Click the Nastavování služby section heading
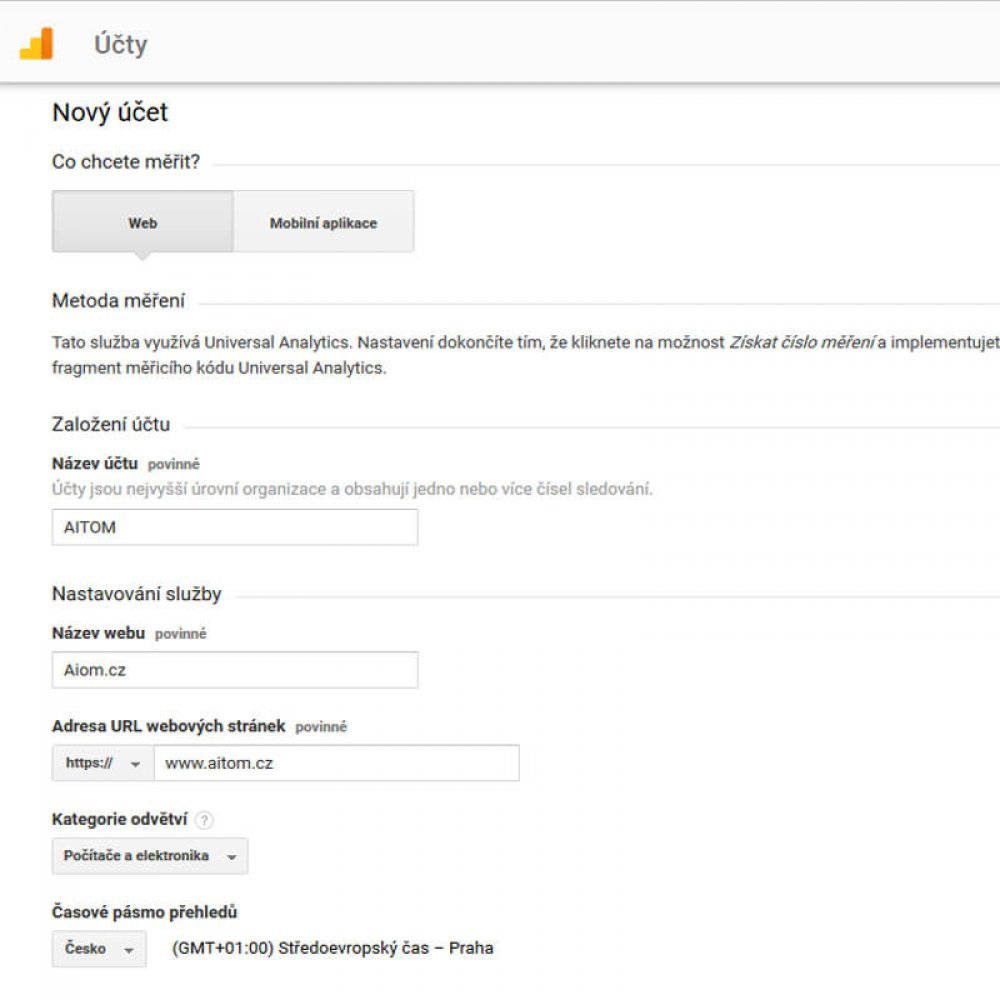 pos(136,594)
